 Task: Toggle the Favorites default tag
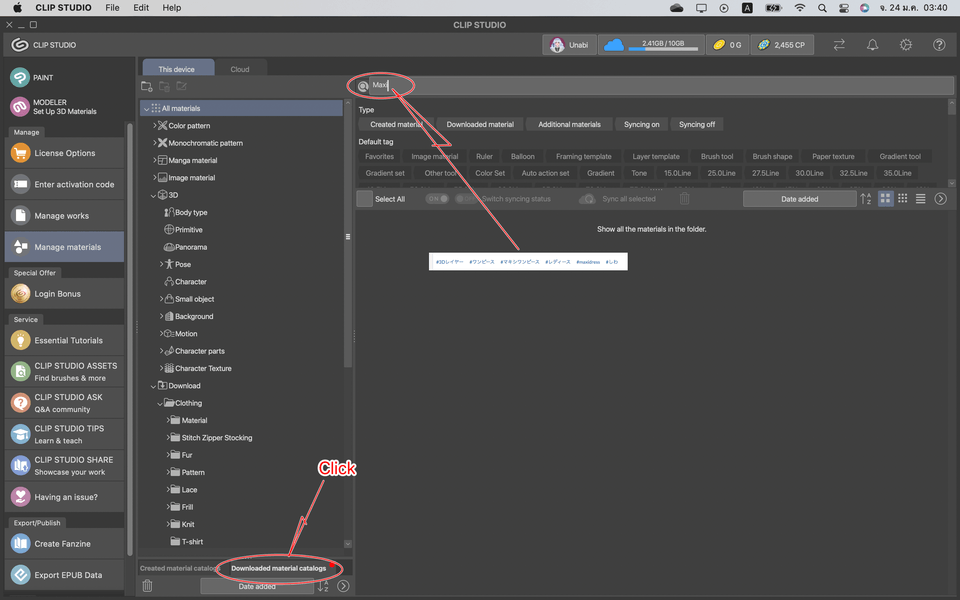(380, 156)
